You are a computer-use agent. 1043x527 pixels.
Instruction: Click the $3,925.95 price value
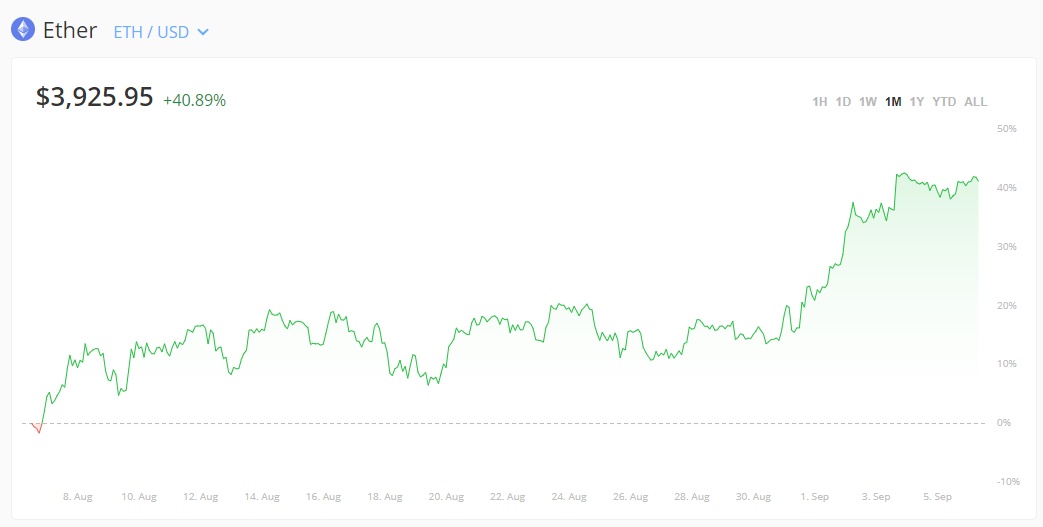tap(94, 97)
